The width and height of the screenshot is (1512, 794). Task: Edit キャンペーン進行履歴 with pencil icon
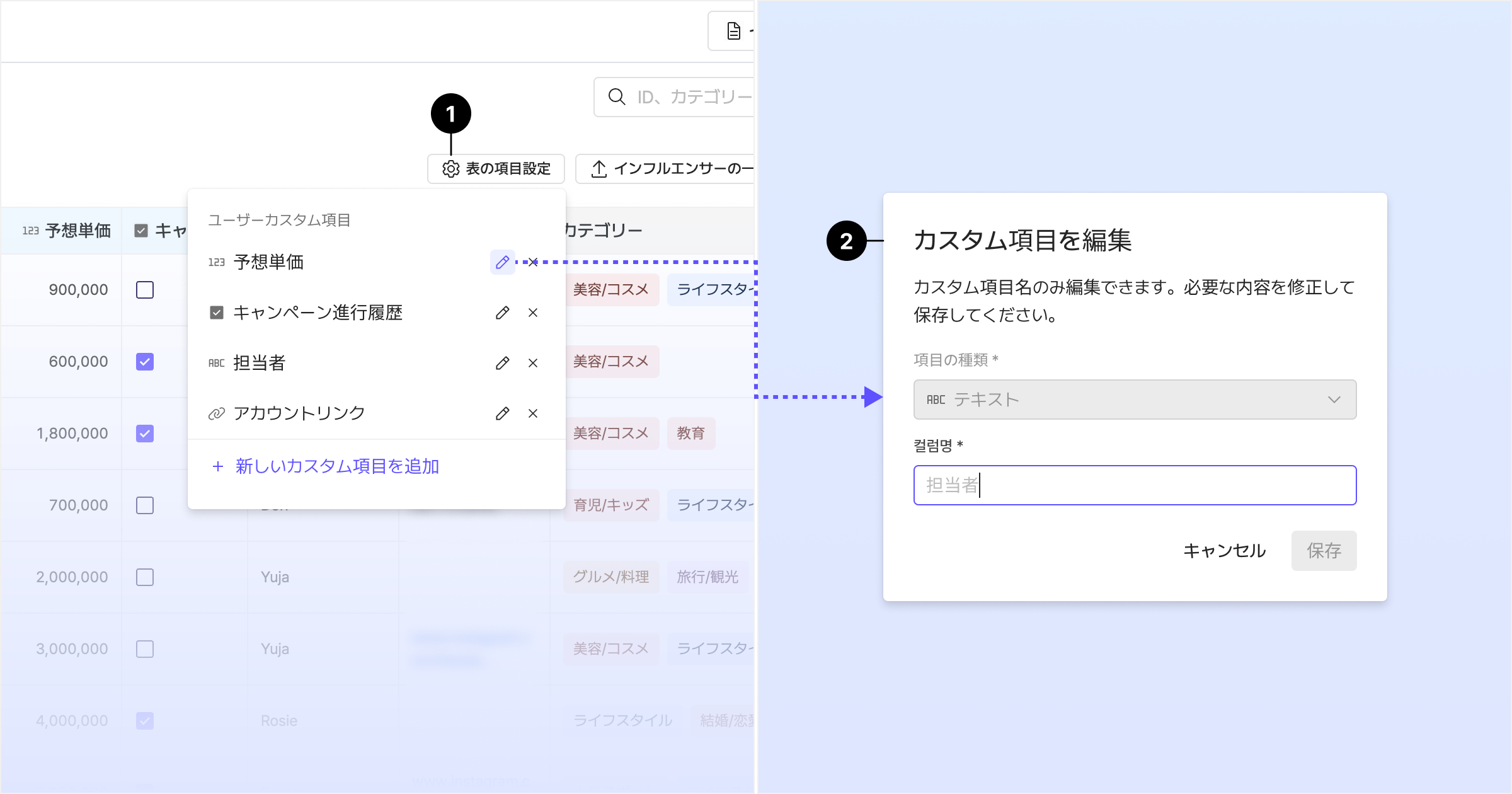[502, 313]
